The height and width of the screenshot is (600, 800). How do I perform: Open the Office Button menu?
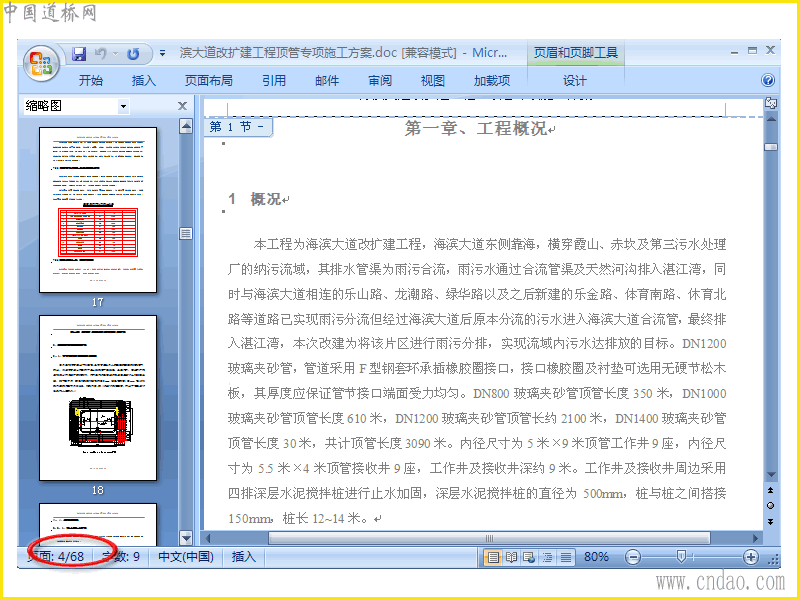tap(41, 64)
